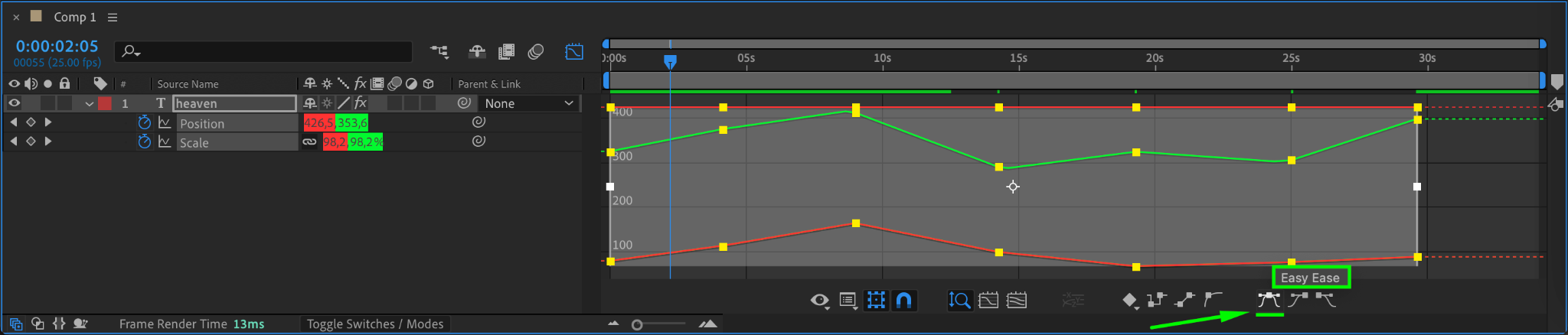
Task: Click the heaven layer parent pick whip
Action: pos(464,103)
